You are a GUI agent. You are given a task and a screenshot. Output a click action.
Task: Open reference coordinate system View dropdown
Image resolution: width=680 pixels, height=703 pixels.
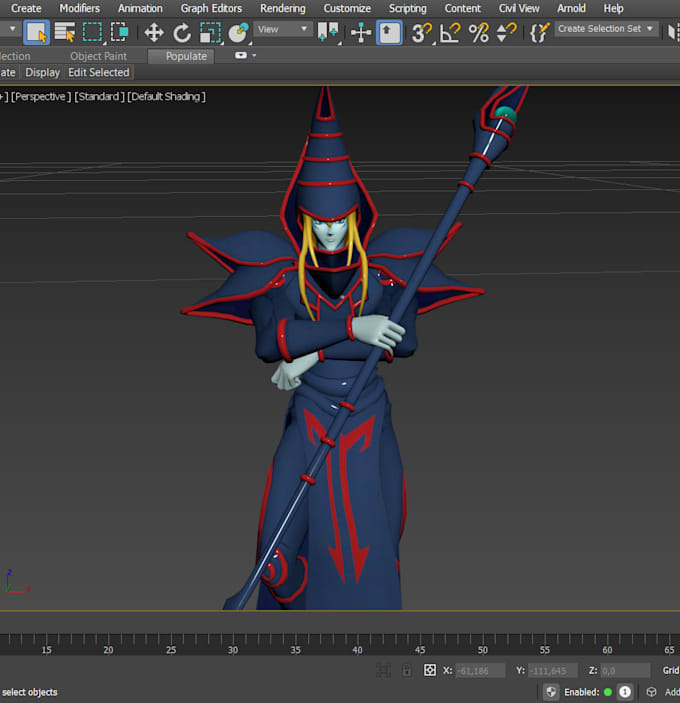282,29
